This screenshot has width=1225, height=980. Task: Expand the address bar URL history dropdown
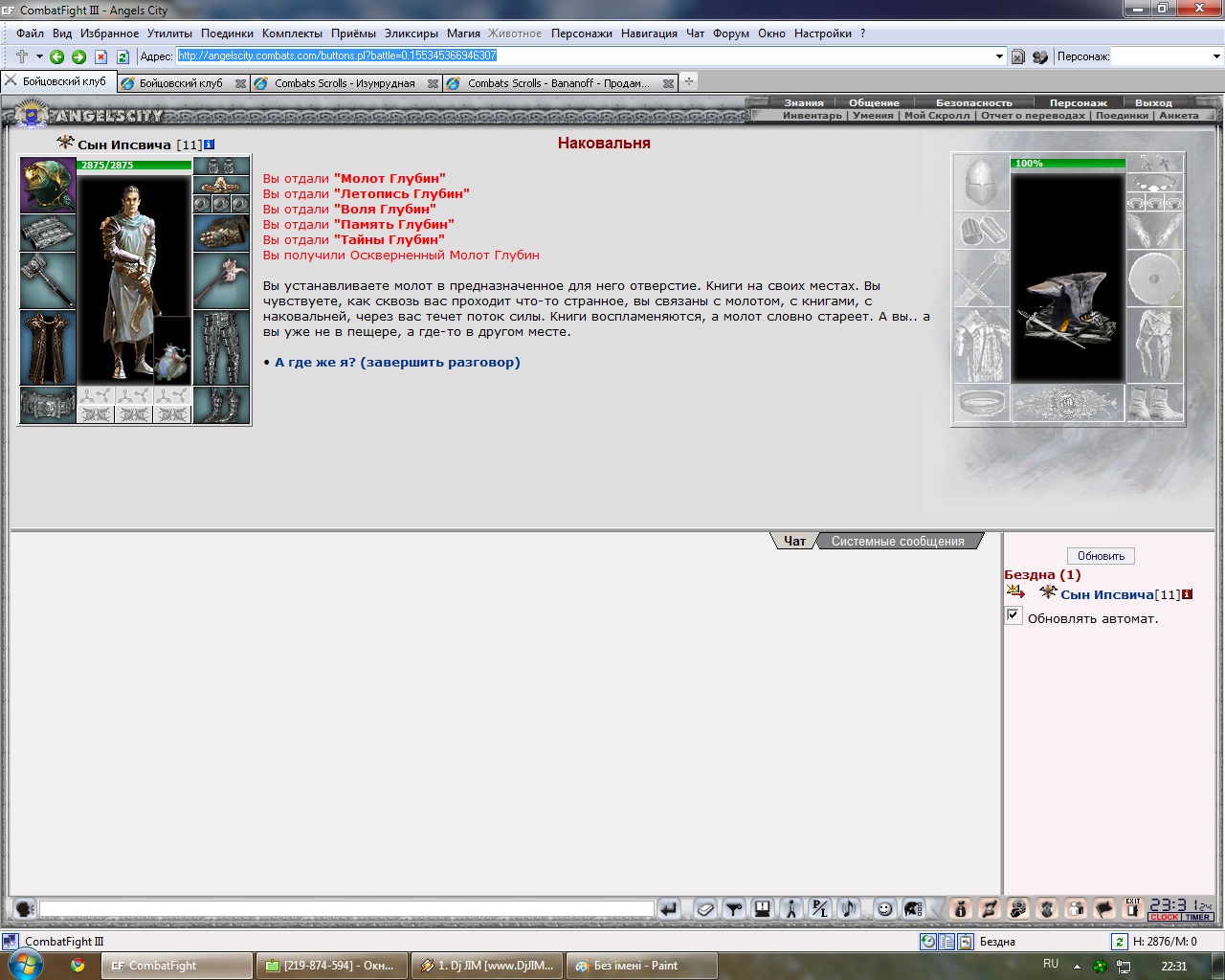coord(1000,56)
